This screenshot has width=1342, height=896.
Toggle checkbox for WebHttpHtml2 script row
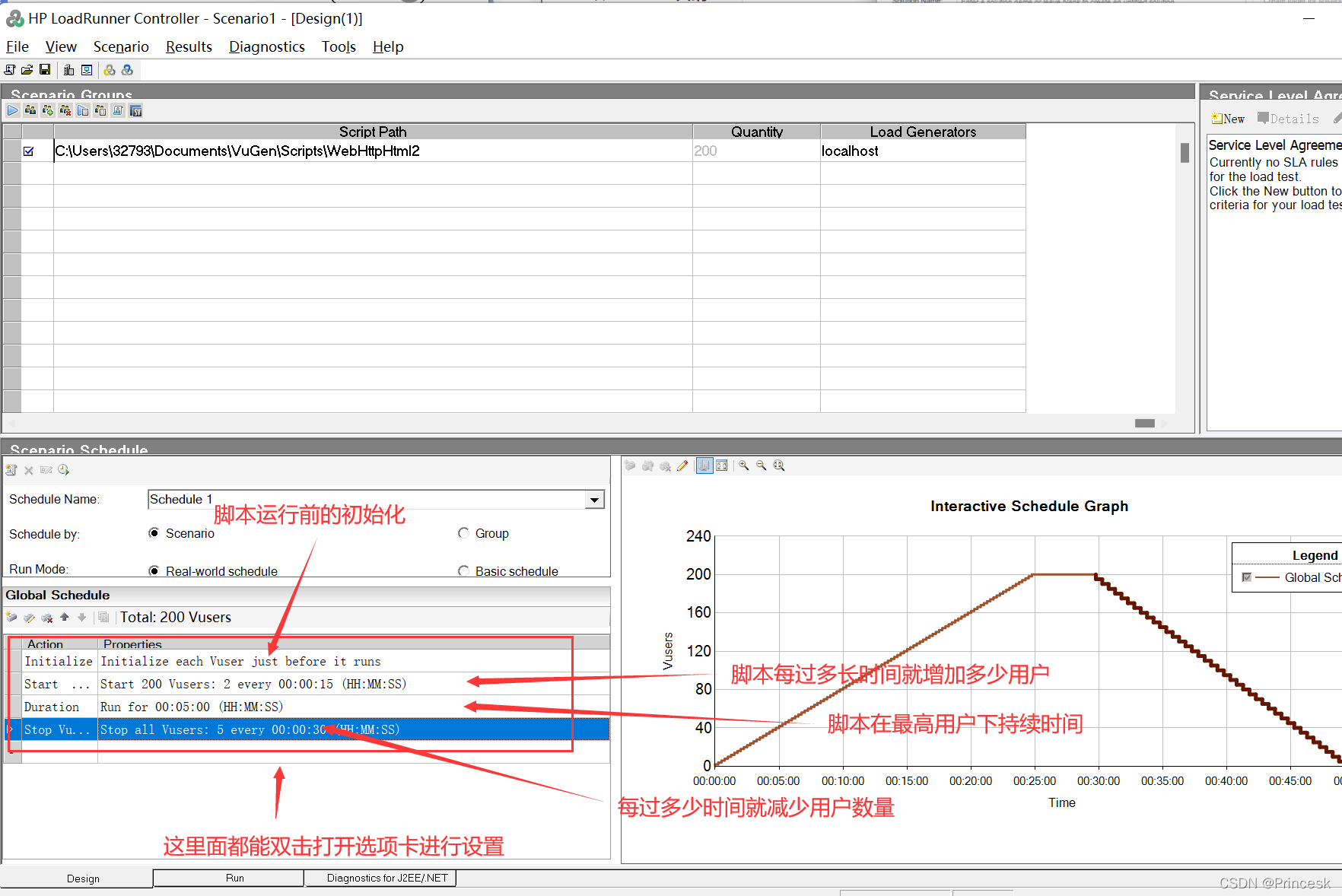click(29, 151)
